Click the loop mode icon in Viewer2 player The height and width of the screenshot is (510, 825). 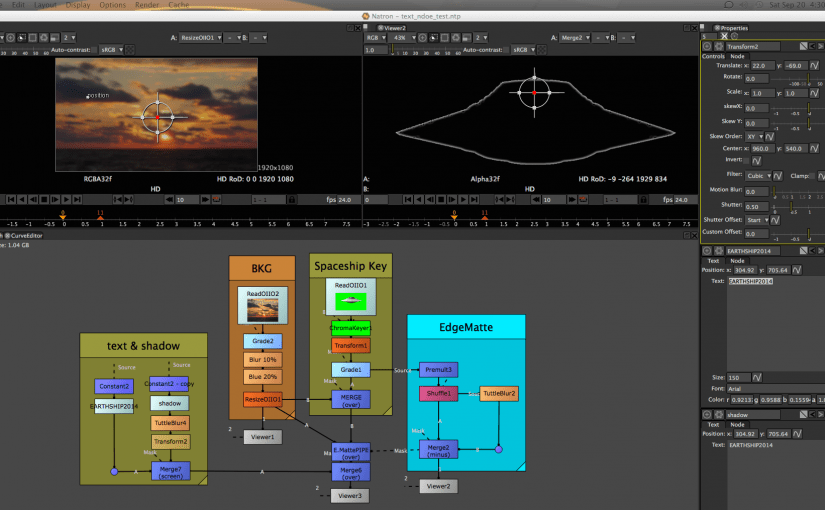tap(583, 199)
